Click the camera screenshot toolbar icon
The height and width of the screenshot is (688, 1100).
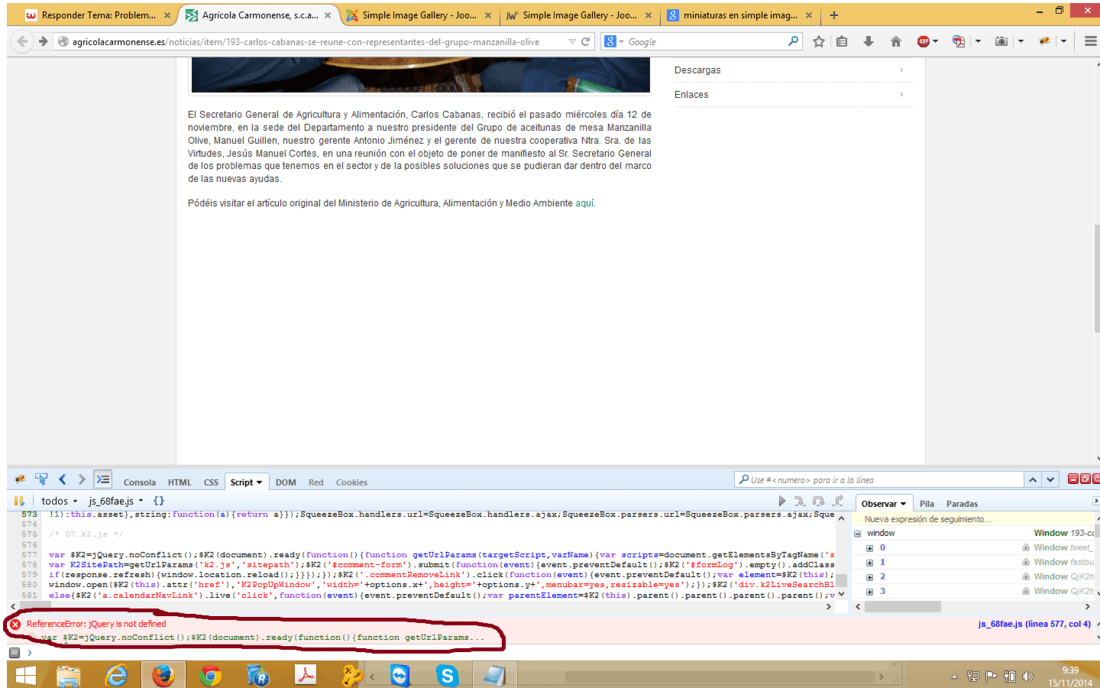click(x=1001, y=41)
